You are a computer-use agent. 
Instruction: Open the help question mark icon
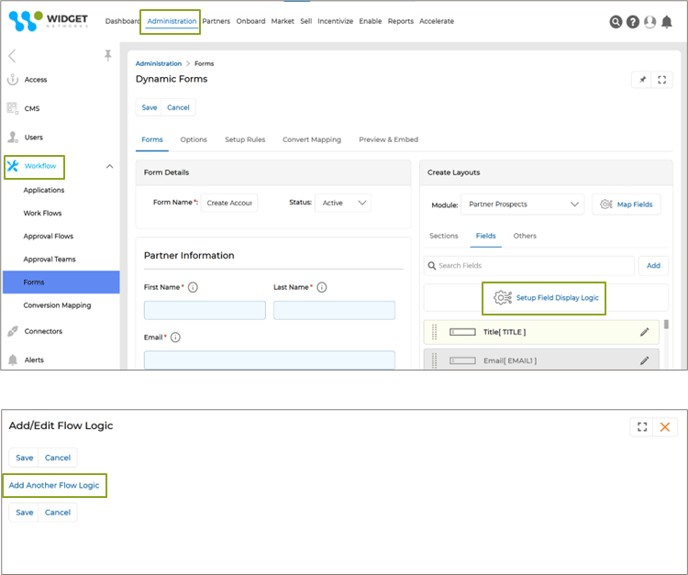pos(633,21)
